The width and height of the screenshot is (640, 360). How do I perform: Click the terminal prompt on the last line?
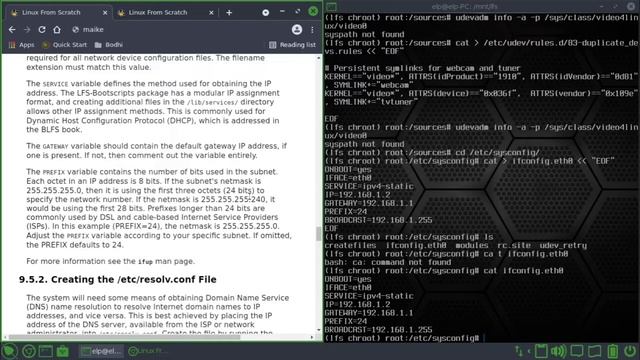[402, 338]
